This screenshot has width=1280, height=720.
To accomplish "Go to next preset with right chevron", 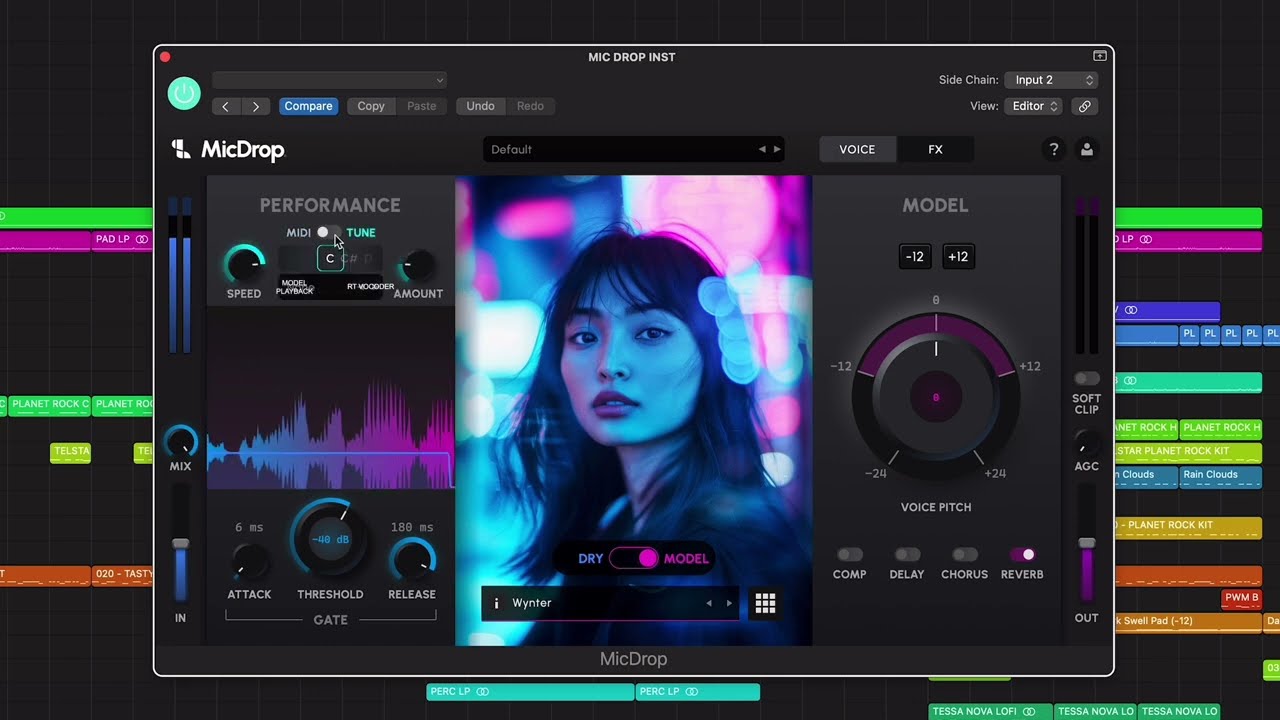I will point(256,106).
